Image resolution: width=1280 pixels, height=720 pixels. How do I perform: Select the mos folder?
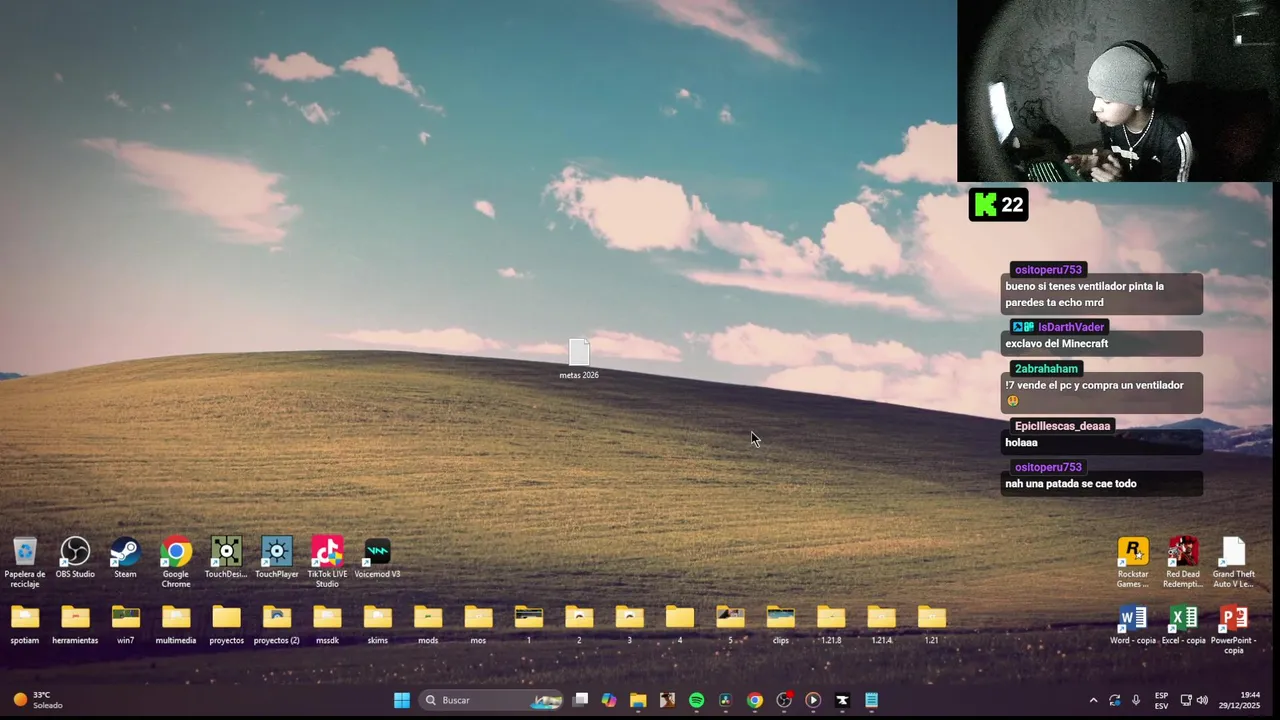pos(478,625)
